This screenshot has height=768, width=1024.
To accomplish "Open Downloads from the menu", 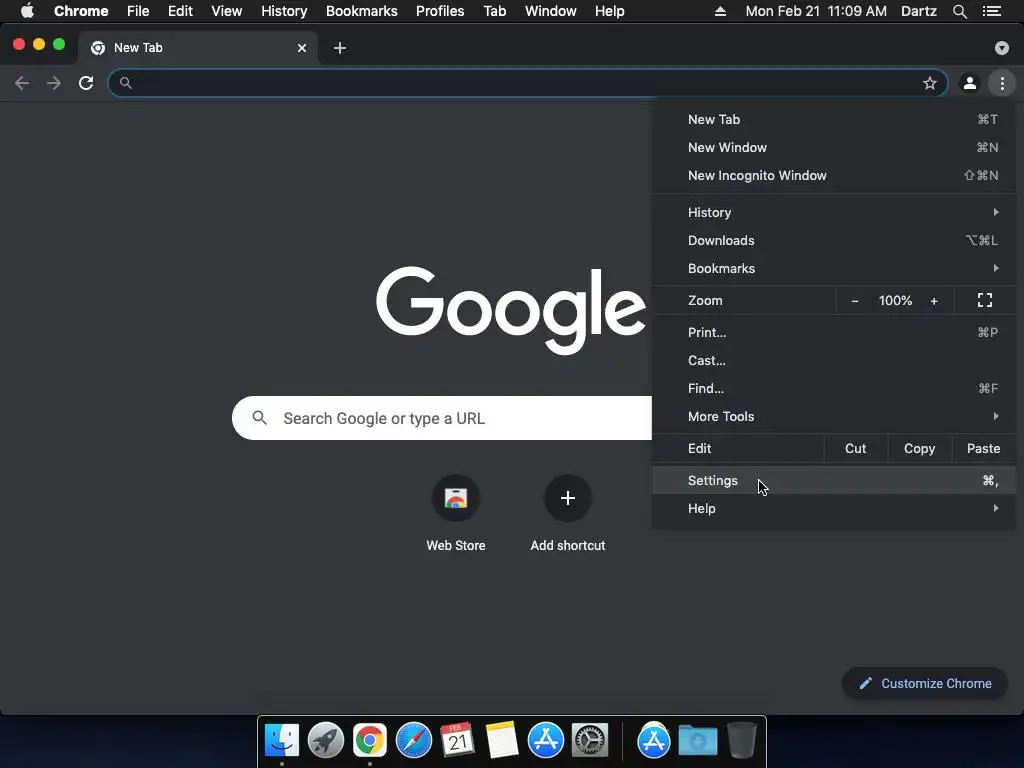I will 833,240.
